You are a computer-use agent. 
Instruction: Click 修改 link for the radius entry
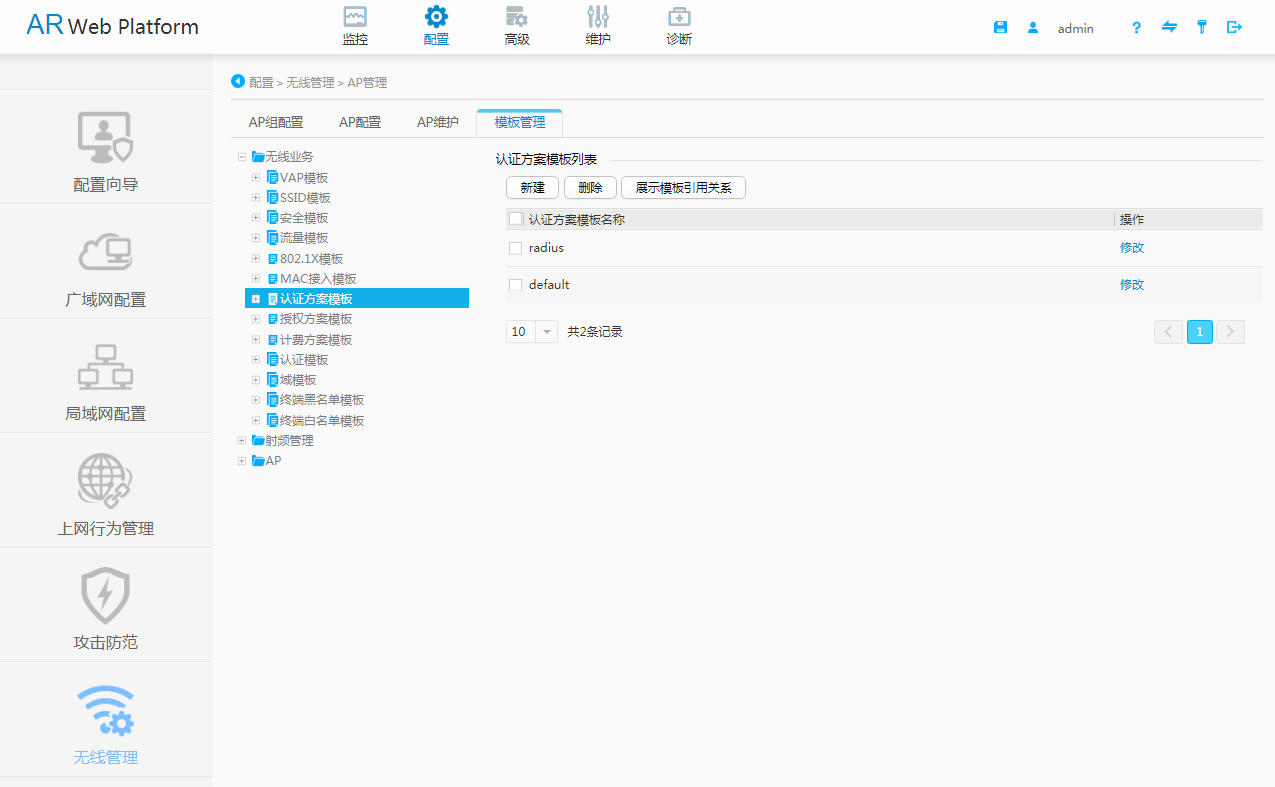[x=1131, y=248]
